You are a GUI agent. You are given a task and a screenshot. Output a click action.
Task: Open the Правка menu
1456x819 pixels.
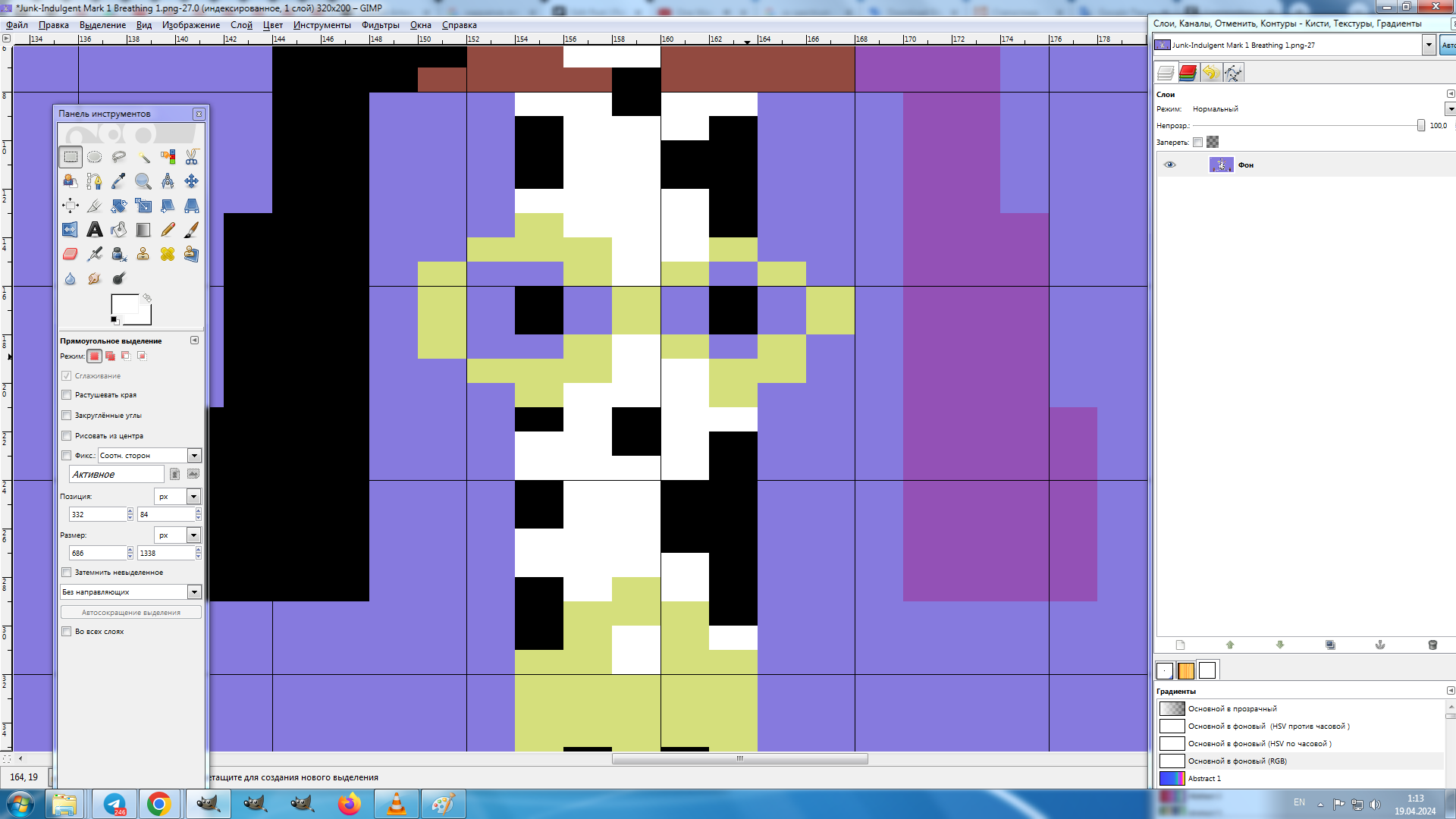click(54, 25)
